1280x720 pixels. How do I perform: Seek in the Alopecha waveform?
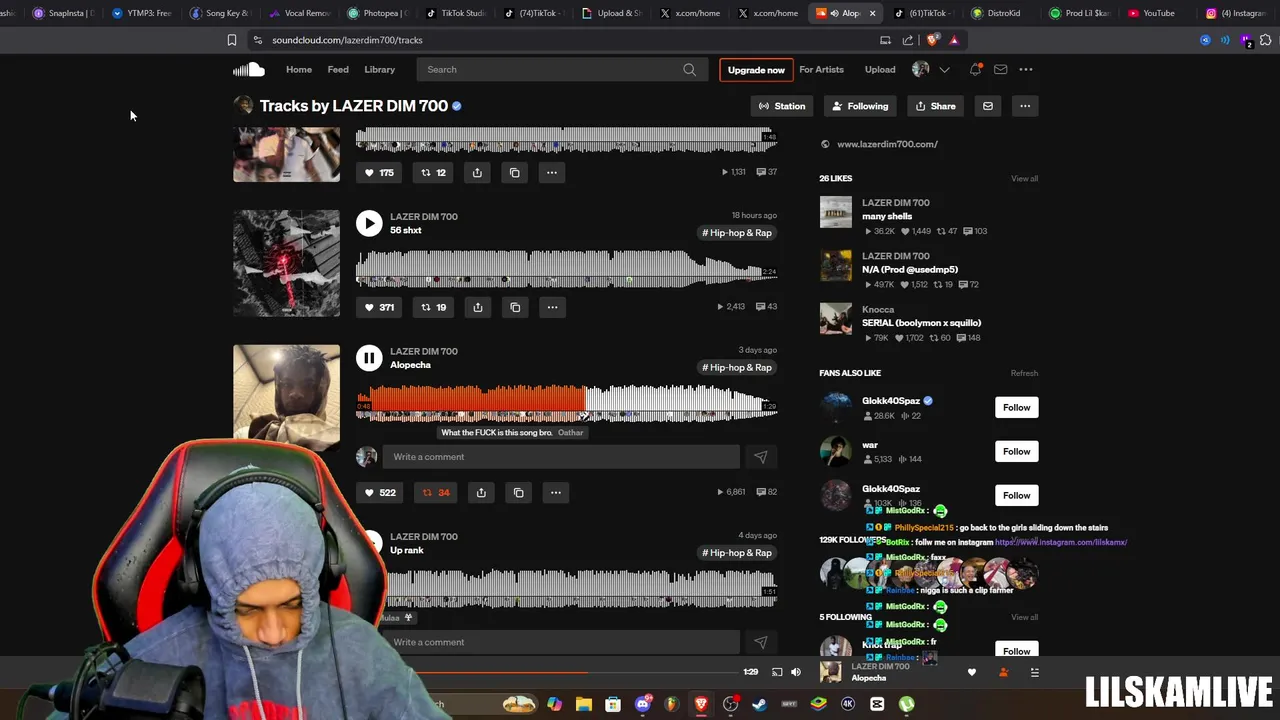[566, 402]
